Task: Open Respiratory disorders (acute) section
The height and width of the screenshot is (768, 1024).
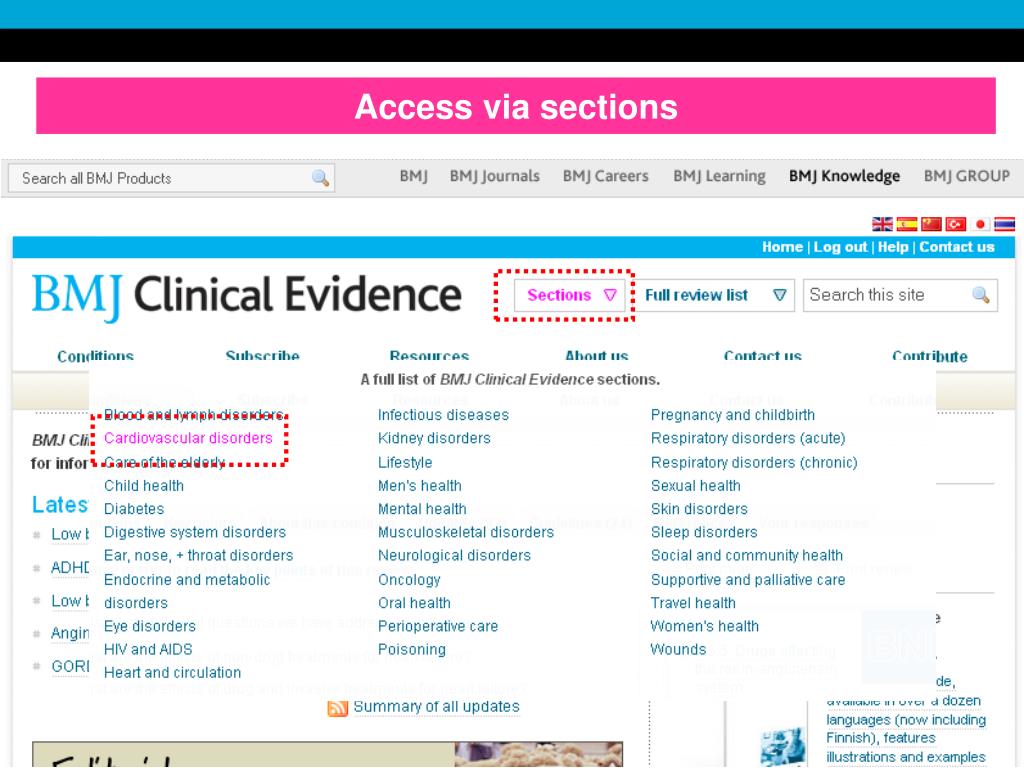Action: [x=748, y=438]
